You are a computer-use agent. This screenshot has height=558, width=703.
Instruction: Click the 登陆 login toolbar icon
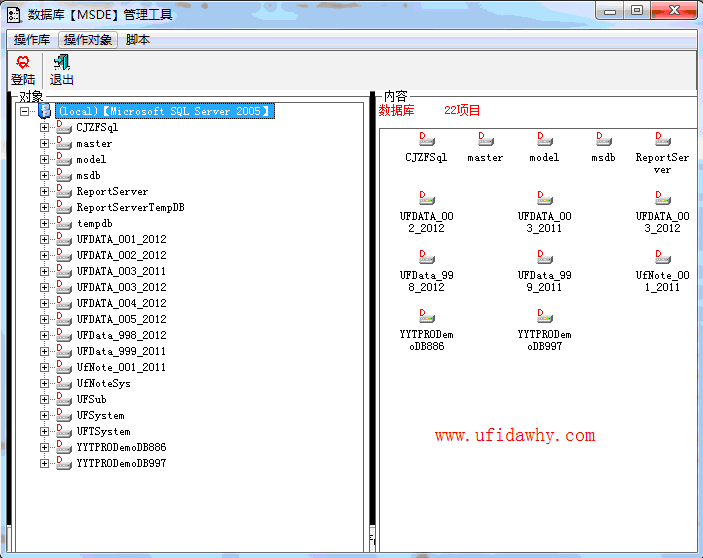[22, 70]
